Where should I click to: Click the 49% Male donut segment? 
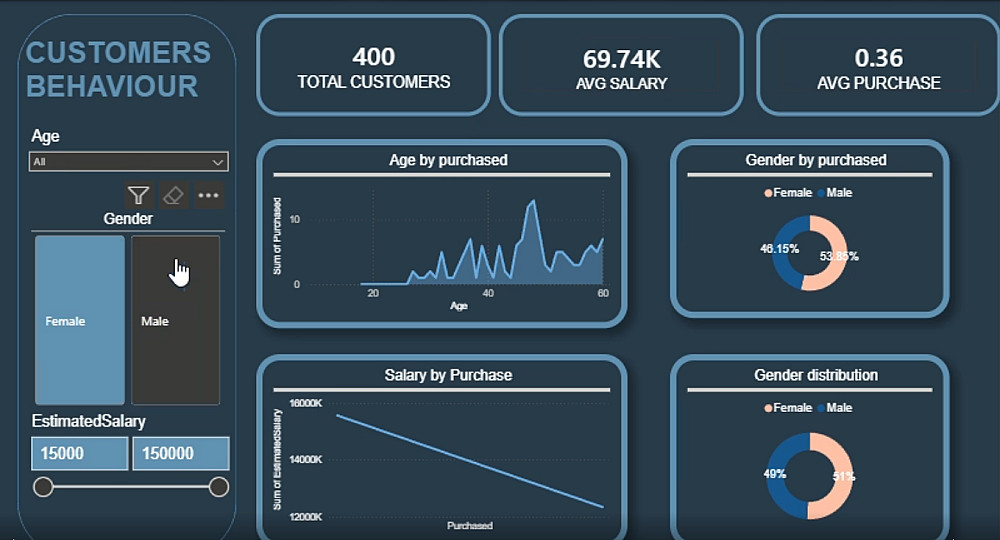(x=776, y=475)
